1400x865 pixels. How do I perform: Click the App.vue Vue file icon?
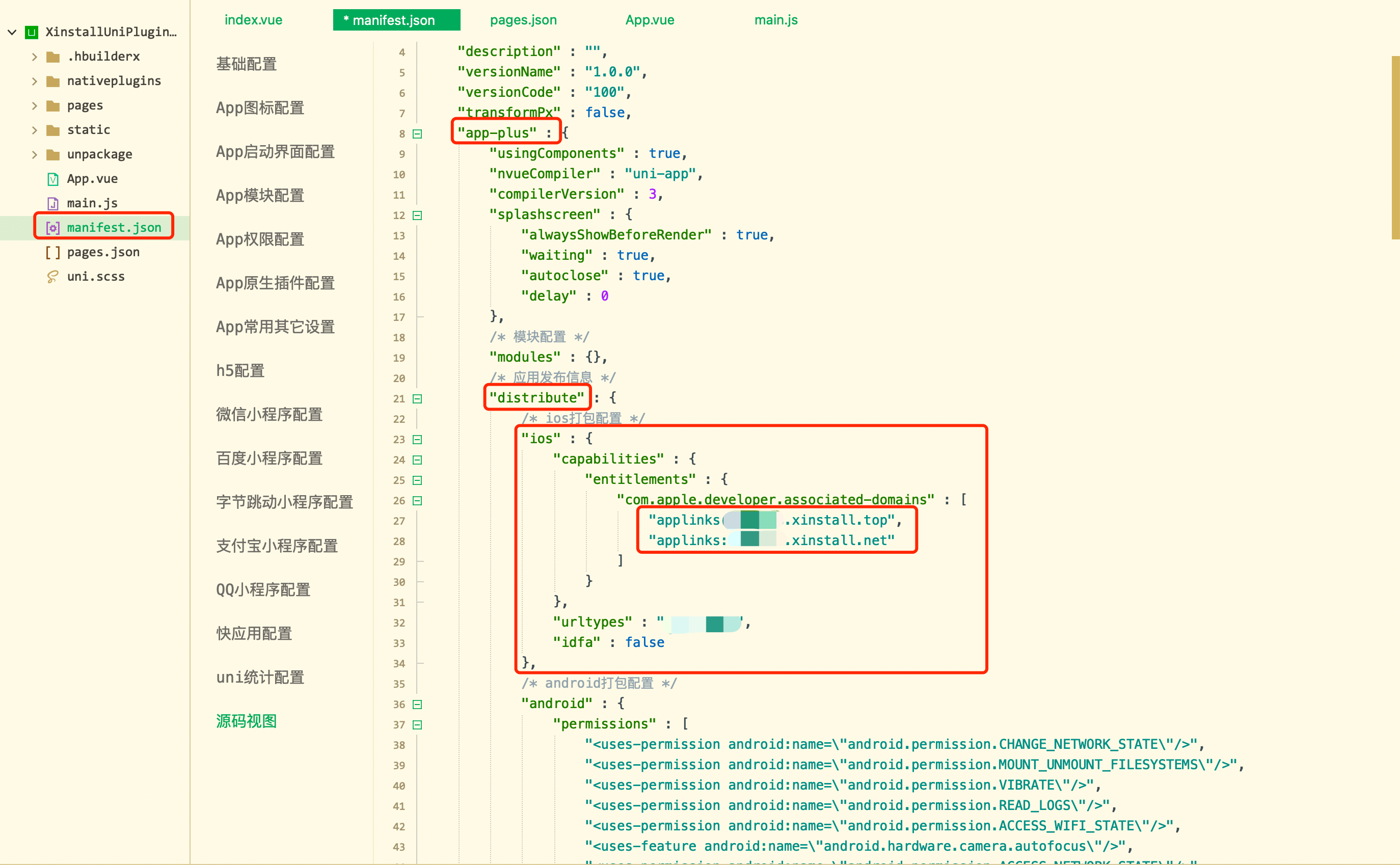[x=52, y=178]
